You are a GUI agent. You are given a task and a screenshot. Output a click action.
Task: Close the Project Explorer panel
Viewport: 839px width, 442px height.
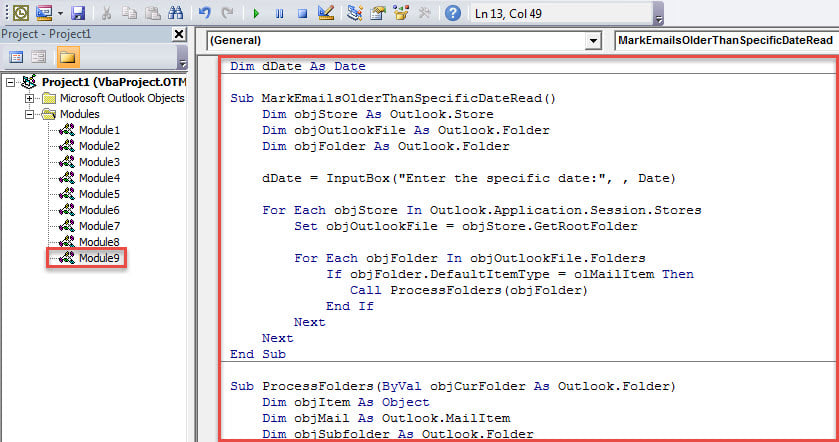(180, 34)
